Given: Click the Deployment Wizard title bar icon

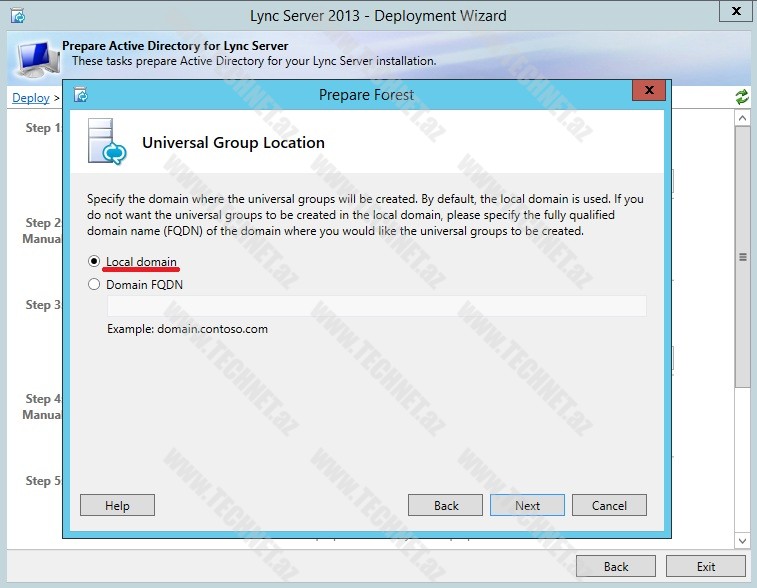Looking at the screenshot, I should [x=18, y=16].
